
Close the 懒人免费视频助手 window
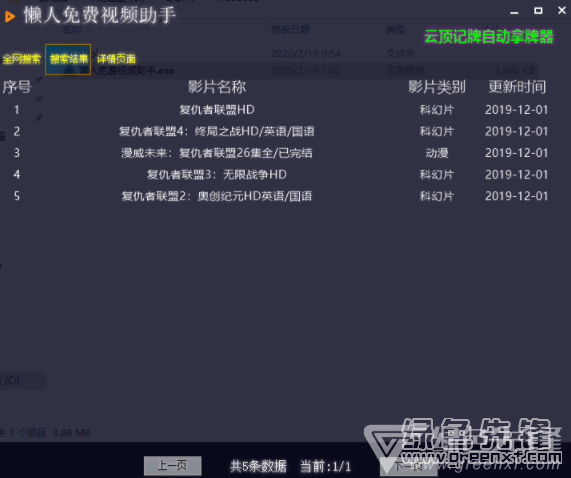[562, 11]
